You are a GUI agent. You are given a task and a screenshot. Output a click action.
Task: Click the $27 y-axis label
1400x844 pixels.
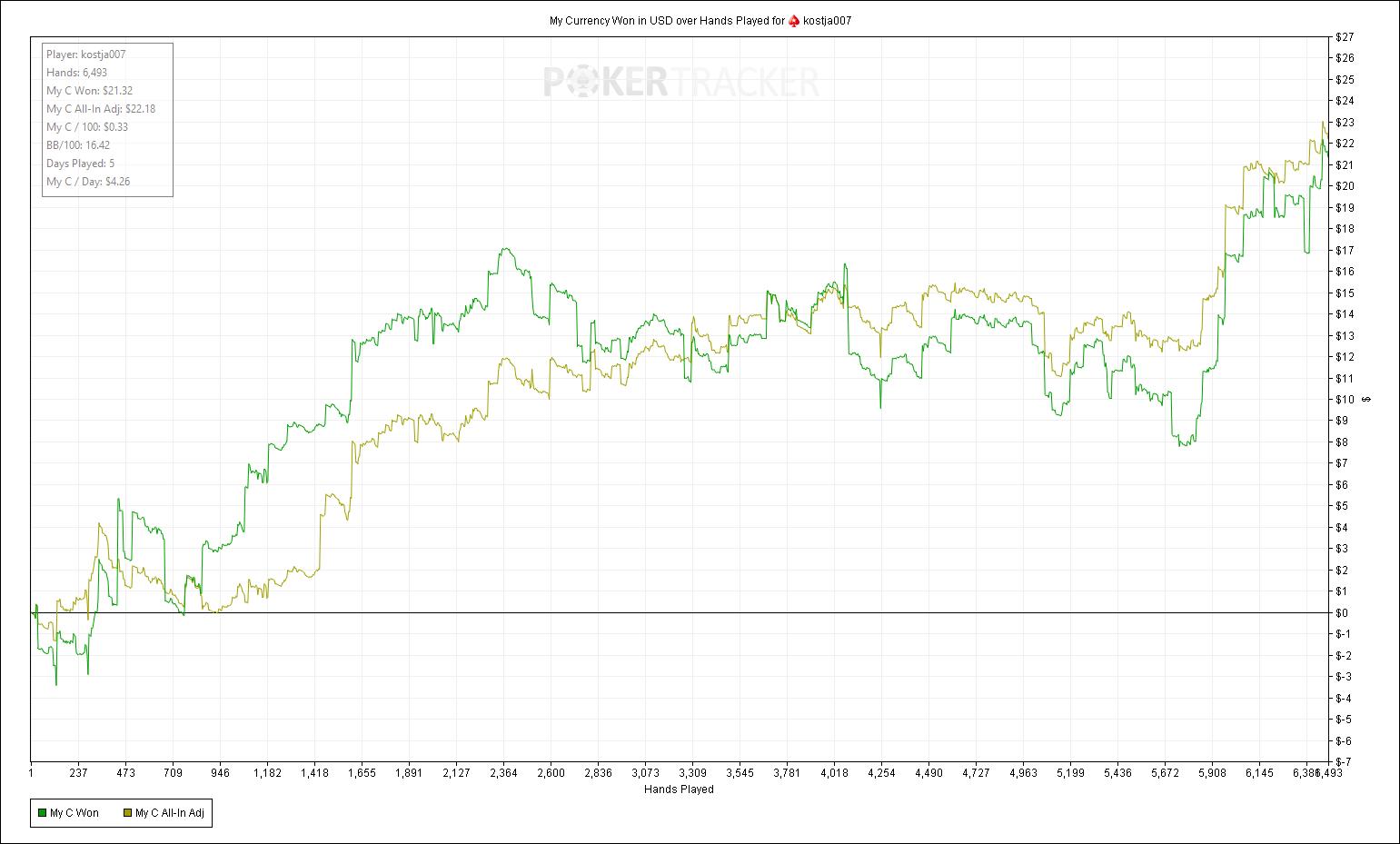point(1345,37)
